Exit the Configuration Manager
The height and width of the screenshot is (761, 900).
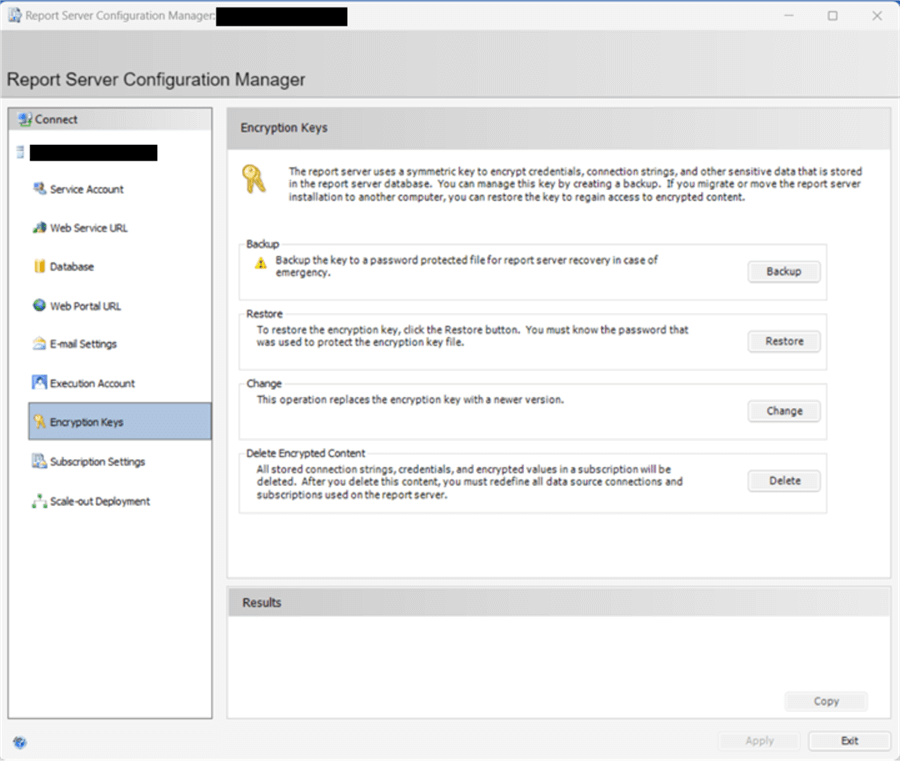point(849,741)
